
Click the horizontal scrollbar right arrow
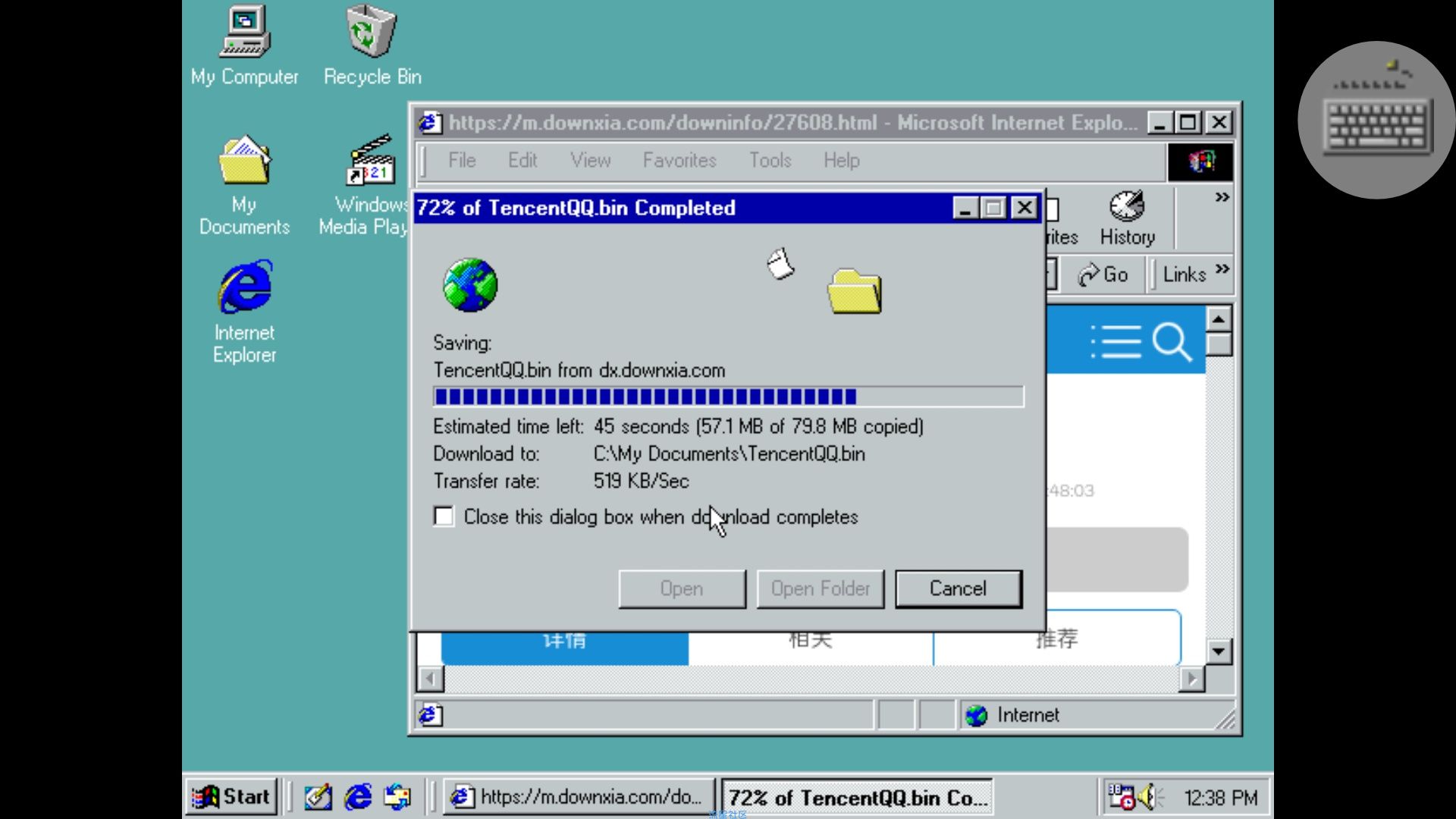point(1192,678)
